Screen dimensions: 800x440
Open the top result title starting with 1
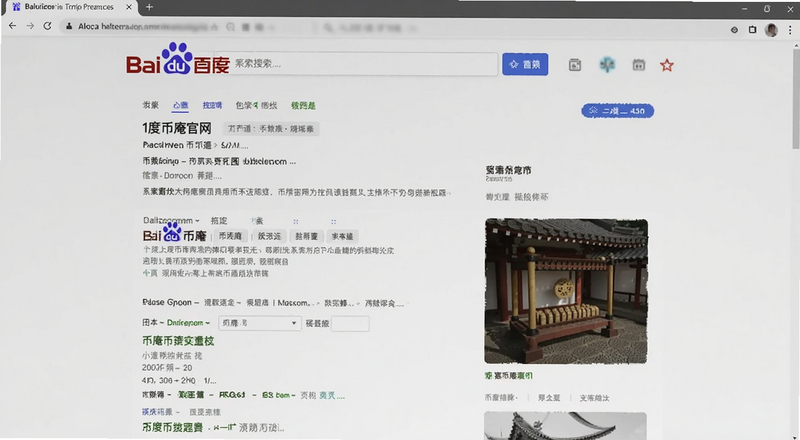coord(177,128)
